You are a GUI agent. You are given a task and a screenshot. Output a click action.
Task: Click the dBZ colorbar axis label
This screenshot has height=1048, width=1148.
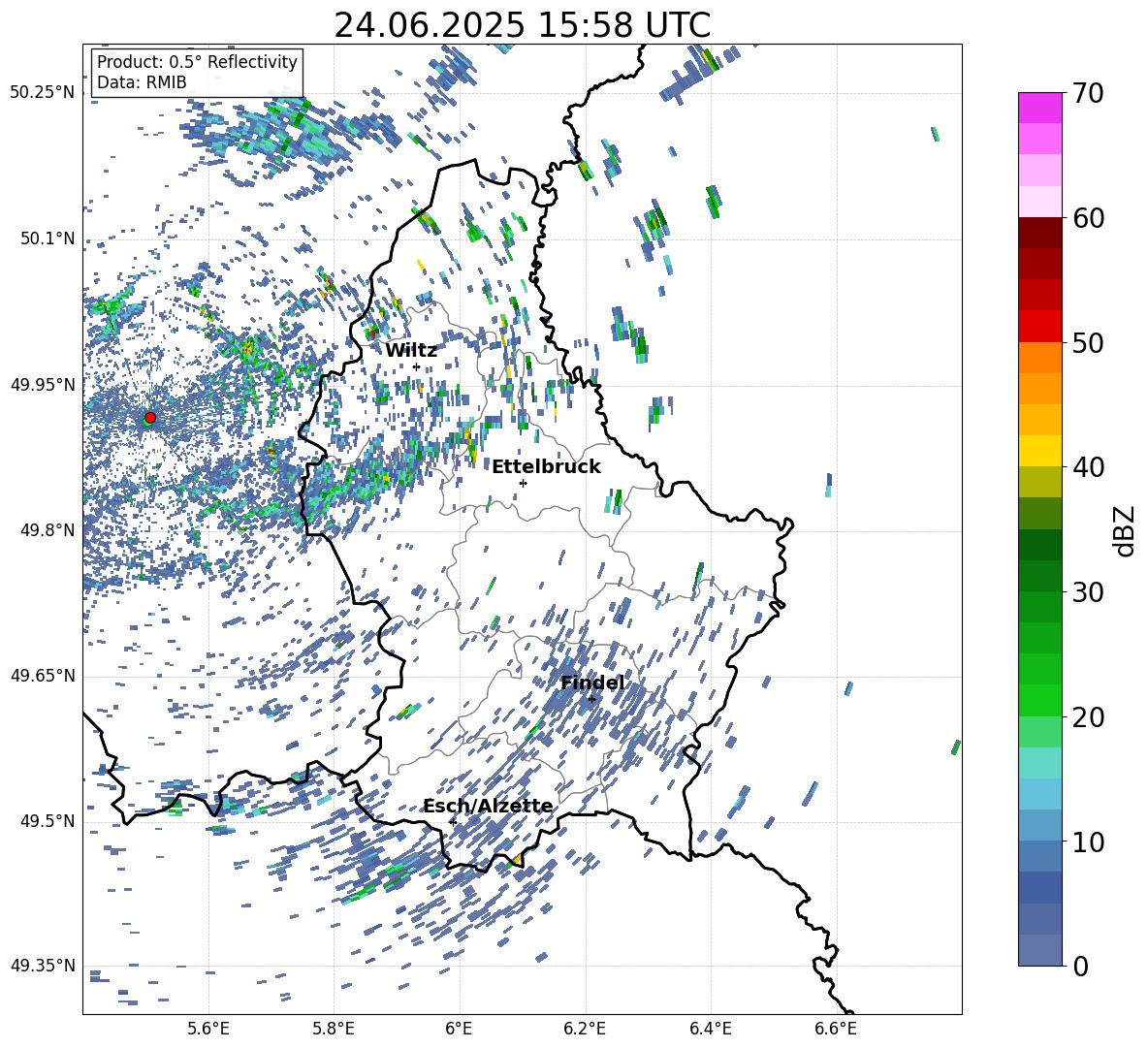[1125, 530]
